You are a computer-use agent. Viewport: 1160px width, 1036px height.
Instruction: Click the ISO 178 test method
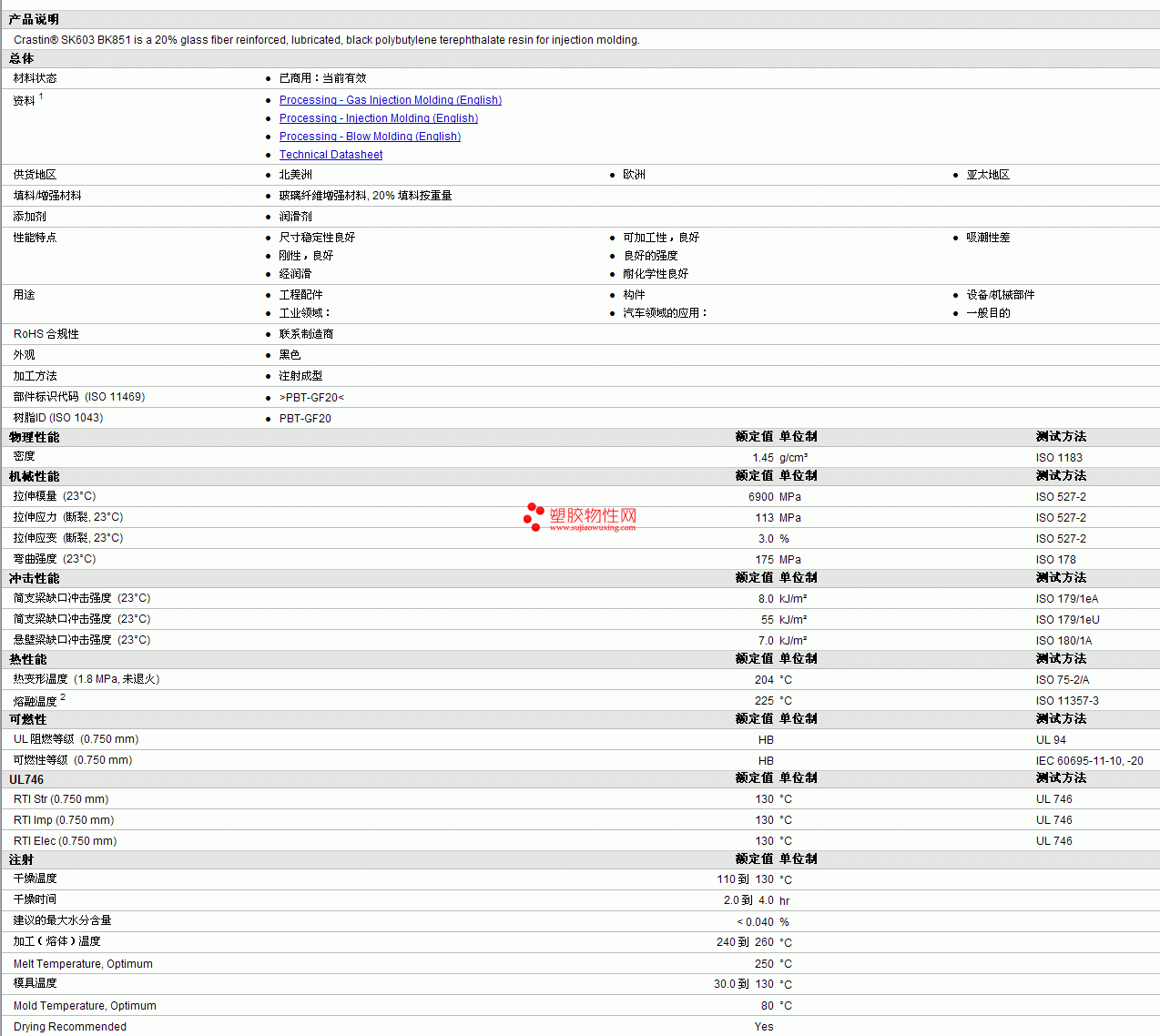[x=1056, y=560]
